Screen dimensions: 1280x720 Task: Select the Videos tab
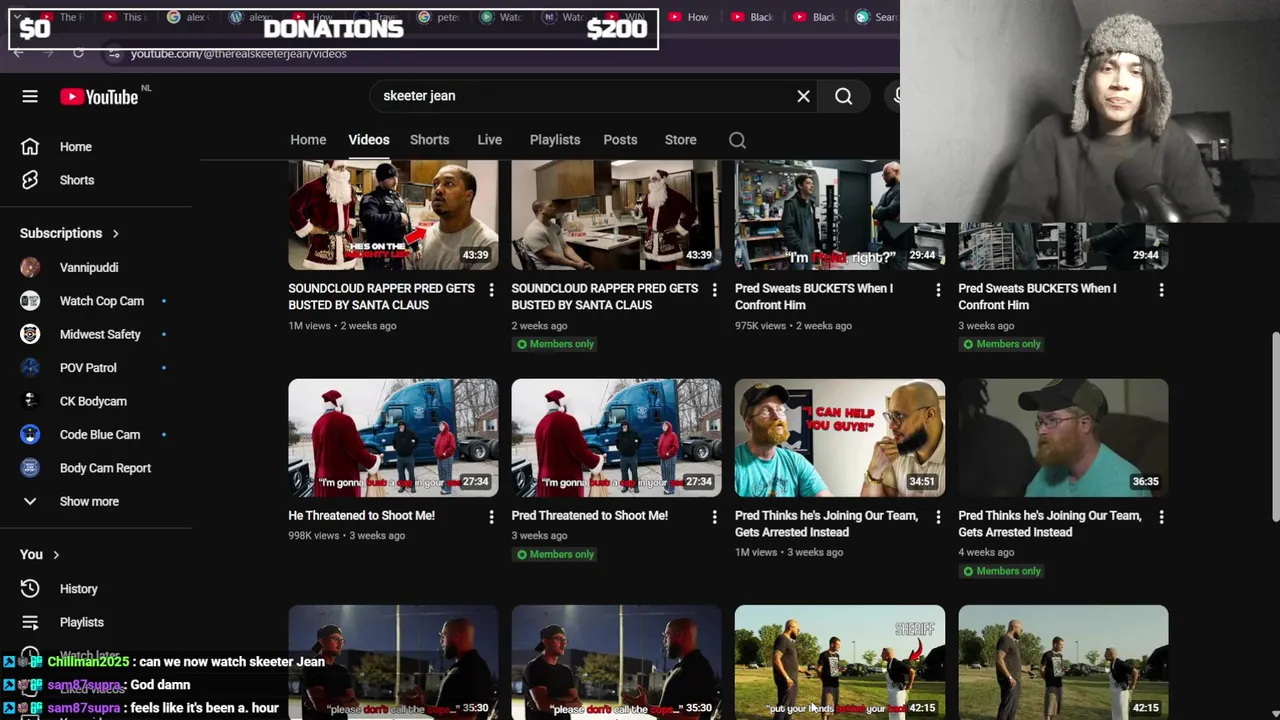(369, 140)
